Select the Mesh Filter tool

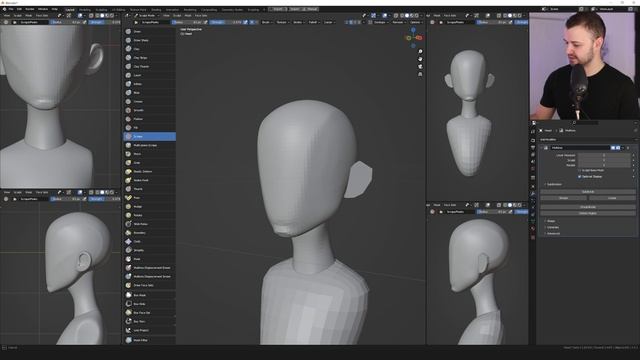coord(149,340)
